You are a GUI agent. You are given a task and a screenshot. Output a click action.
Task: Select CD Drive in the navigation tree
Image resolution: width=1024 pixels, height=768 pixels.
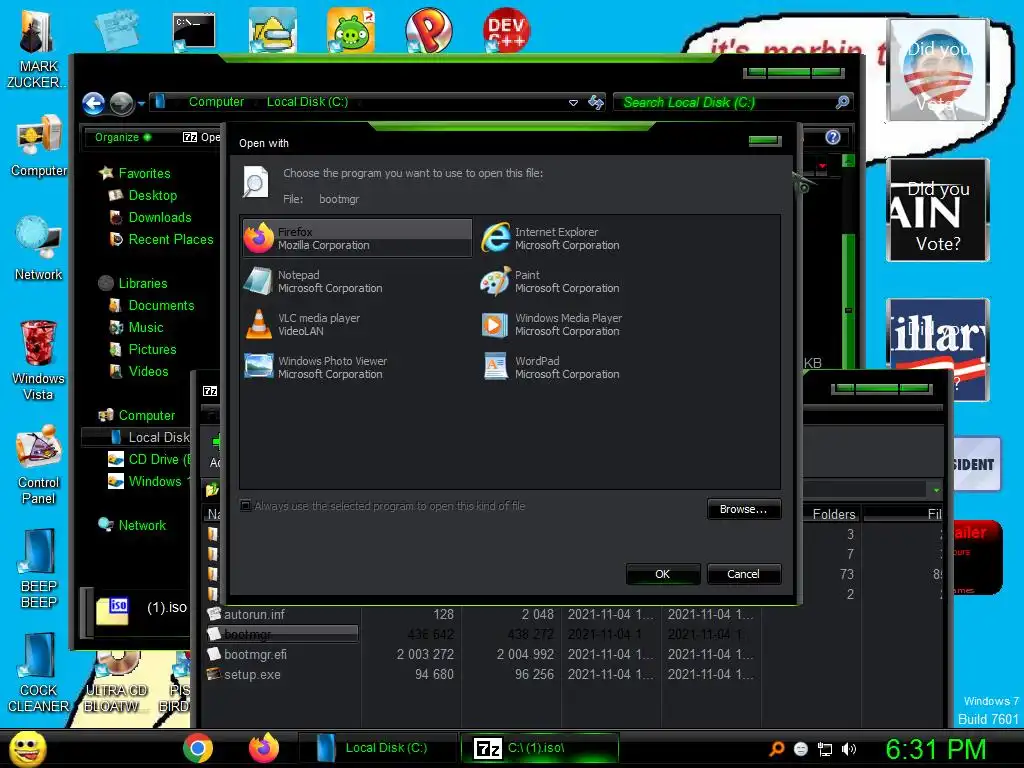(159, 459)
